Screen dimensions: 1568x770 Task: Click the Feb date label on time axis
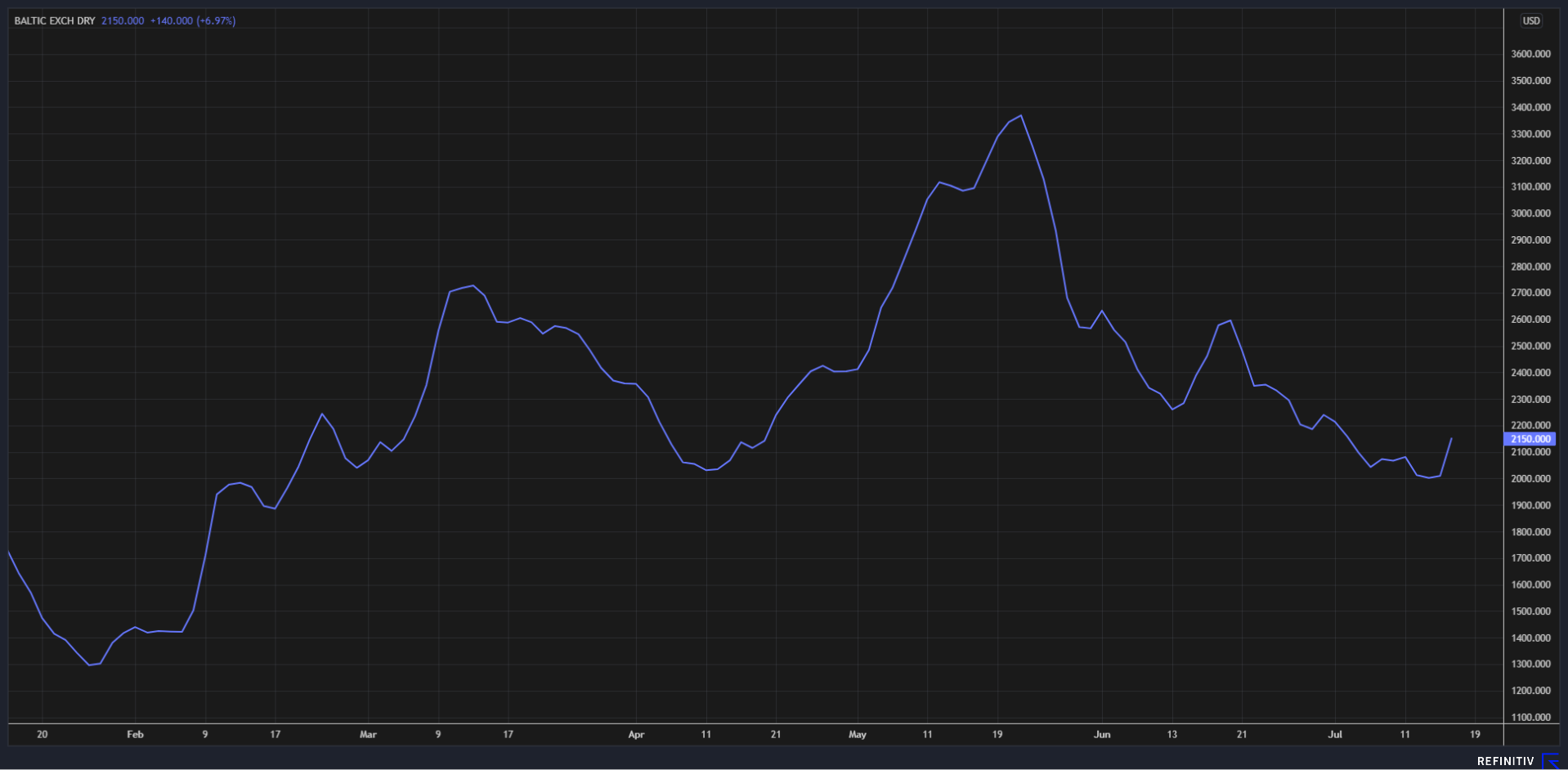(x=135, y=735)
